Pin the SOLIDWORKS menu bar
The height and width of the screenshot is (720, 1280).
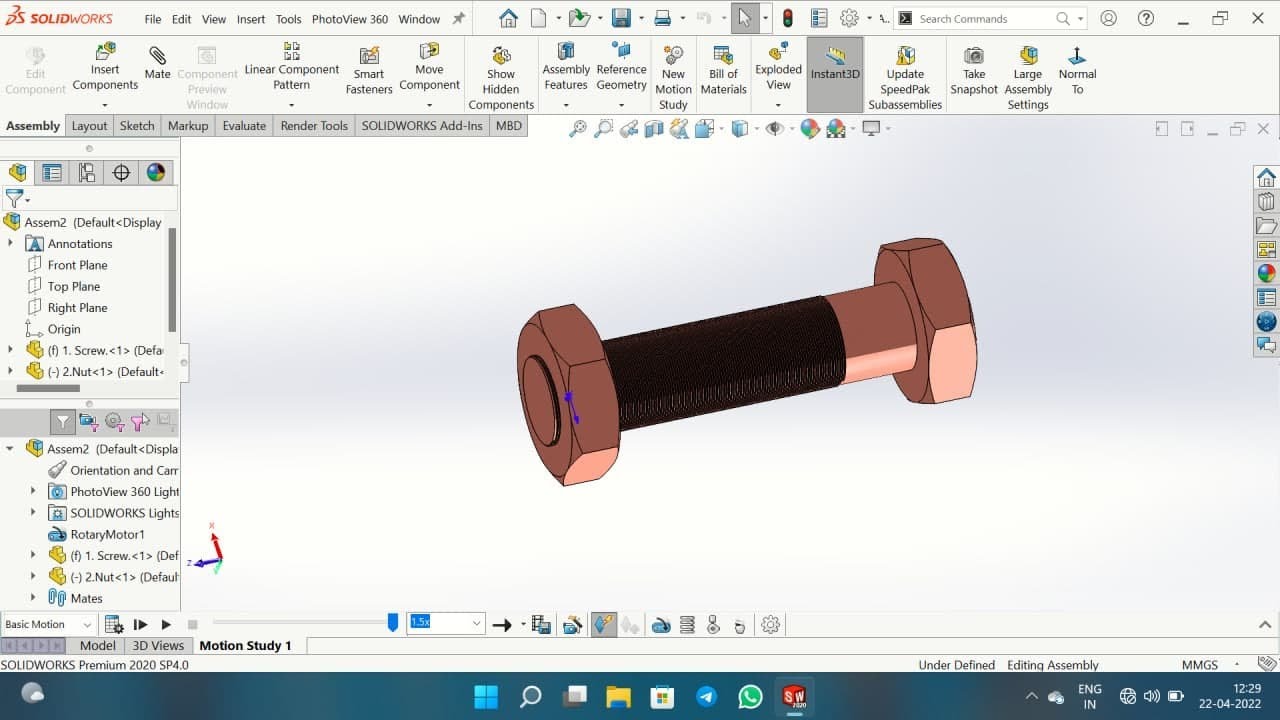tap(459, 19)
